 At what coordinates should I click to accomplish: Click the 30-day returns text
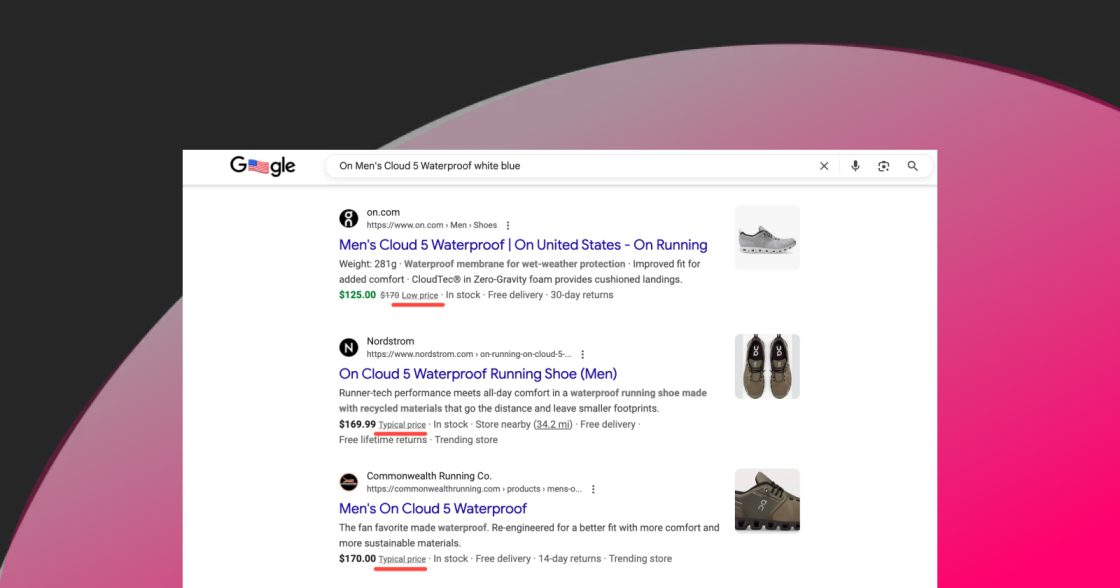[x=581, y=295]
